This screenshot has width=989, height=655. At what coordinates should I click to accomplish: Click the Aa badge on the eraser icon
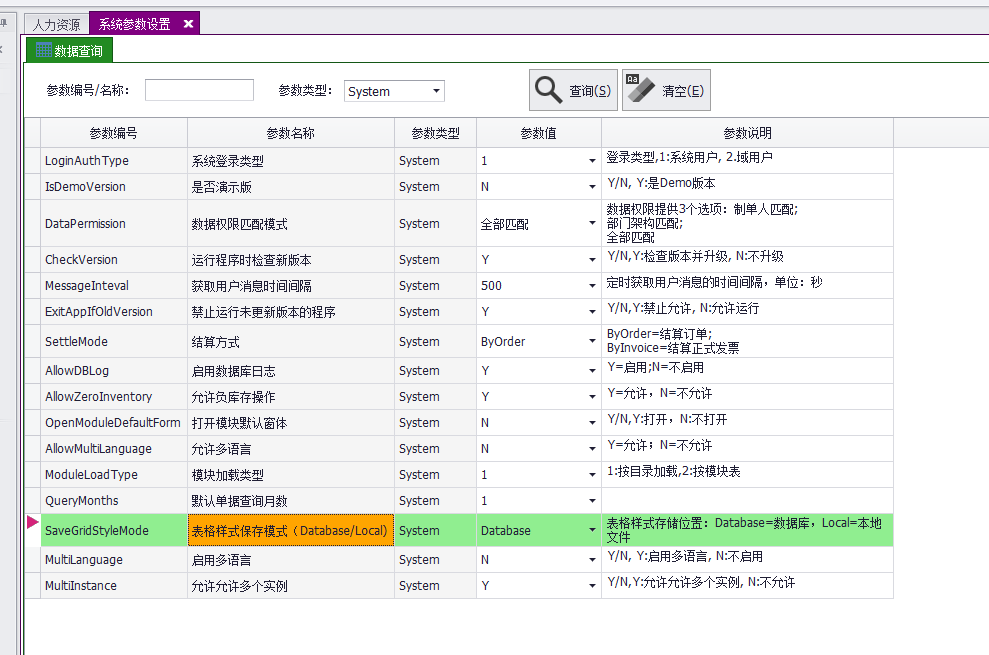click(630, 78)
